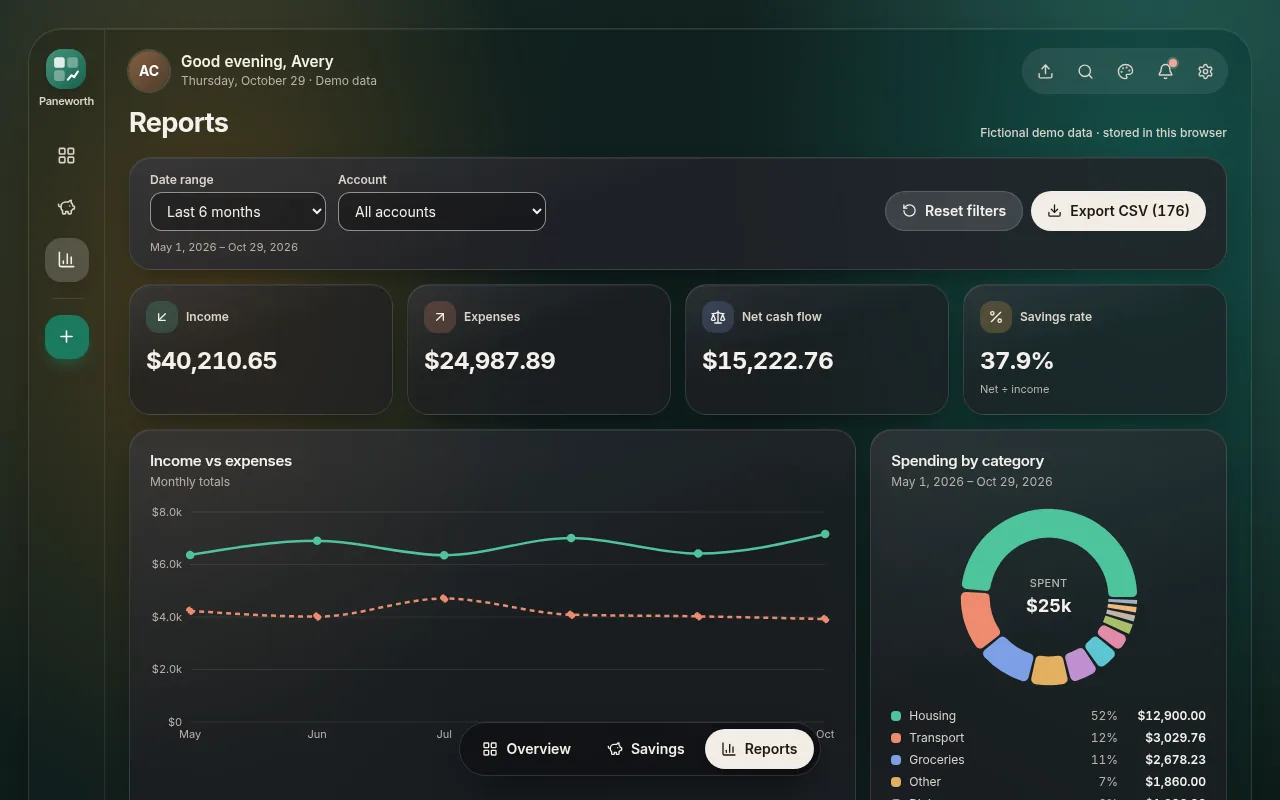Open Overview from the left sidebar grid icon

pos(66,156)
